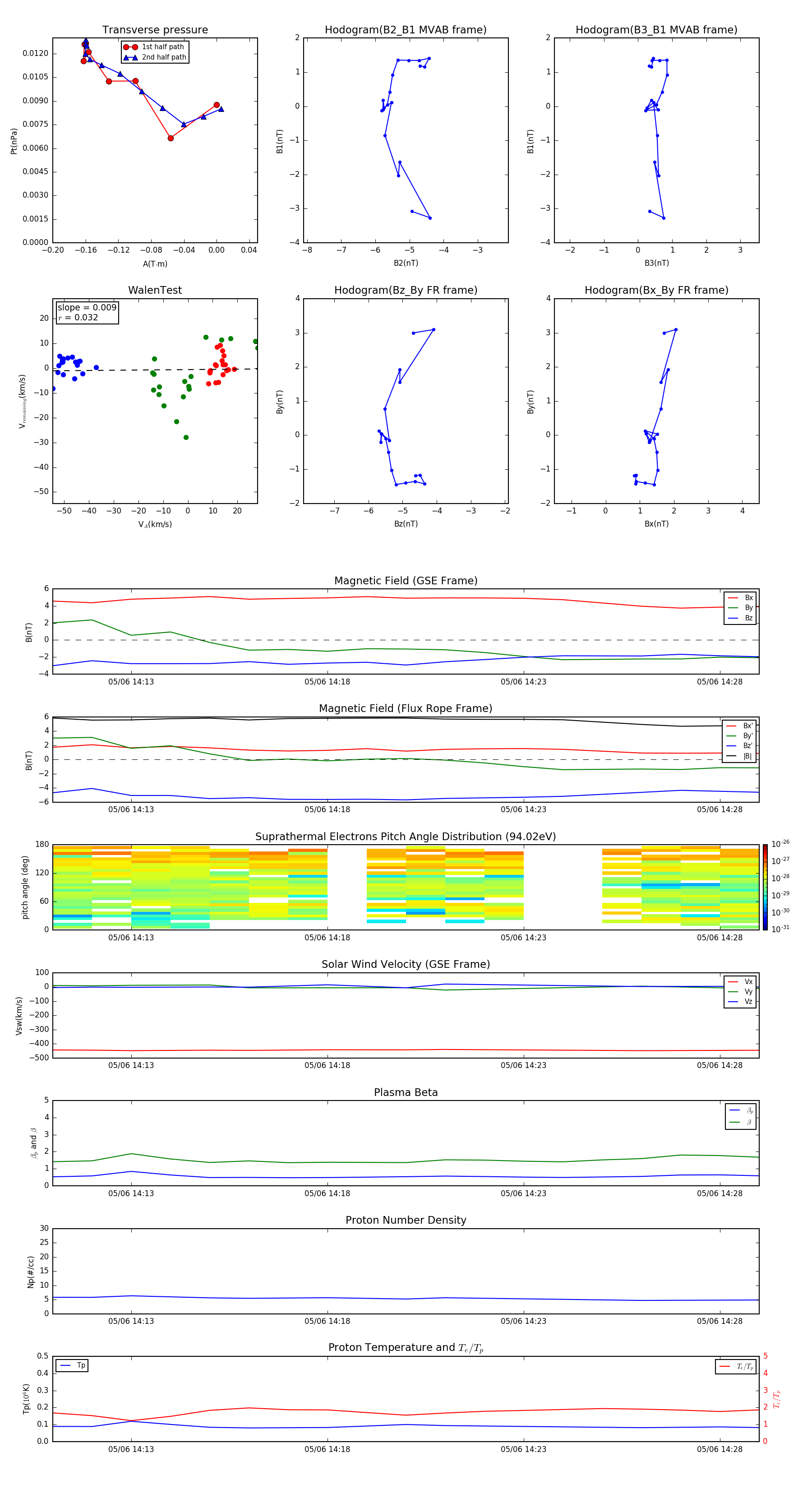Click the red "Te/Tp" right axis label
812x1489 pixels.
(777, 1399)
